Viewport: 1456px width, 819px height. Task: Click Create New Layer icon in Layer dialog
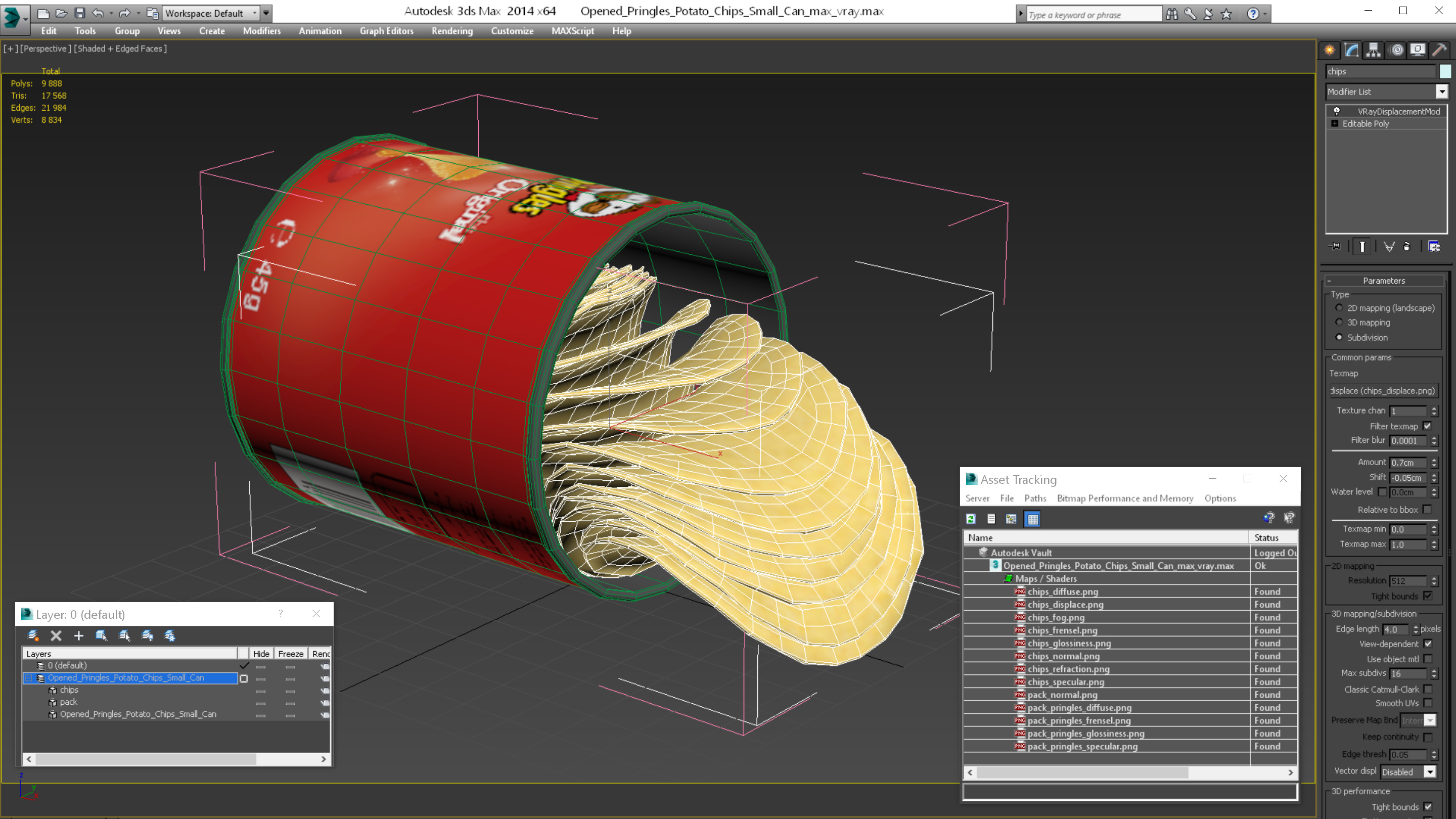33,636
